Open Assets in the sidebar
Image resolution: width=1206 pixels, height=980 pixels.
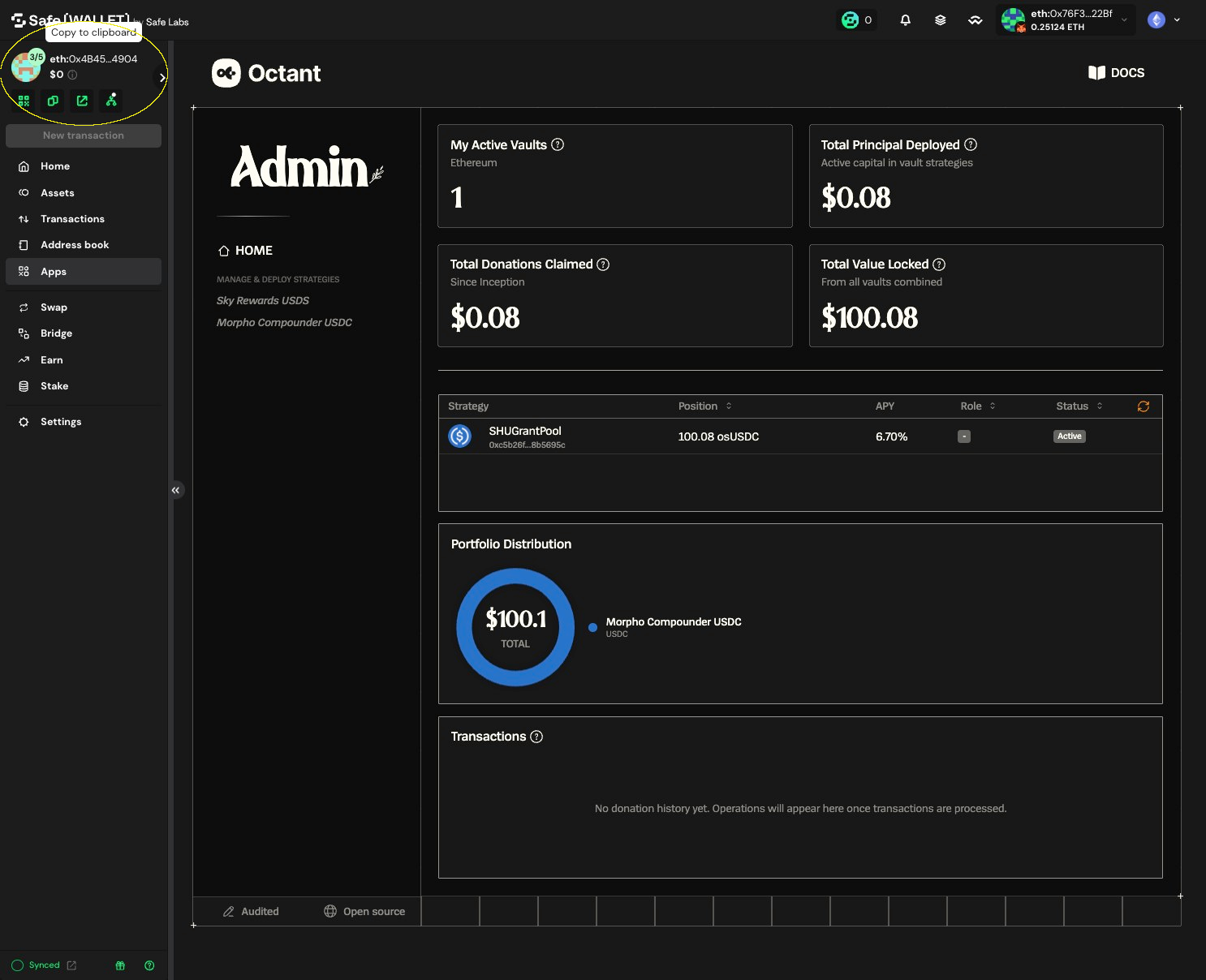coord(84,193)
